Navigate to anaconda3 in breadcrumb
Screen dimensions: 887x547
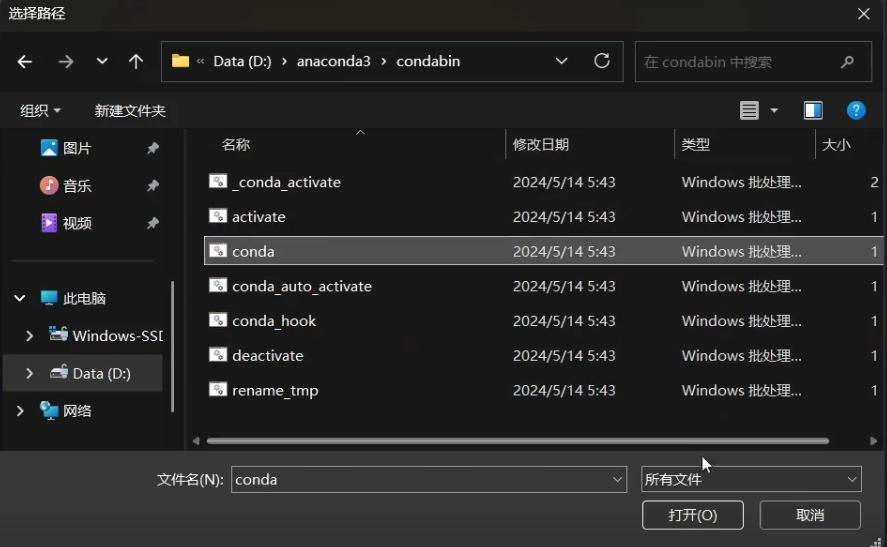coord(334,61)
